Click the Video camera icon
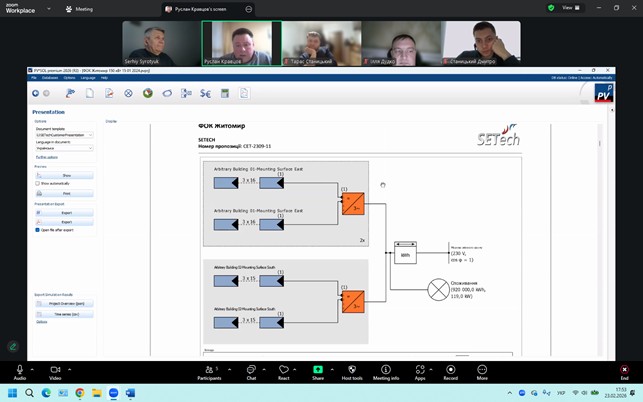 (55, 370)
